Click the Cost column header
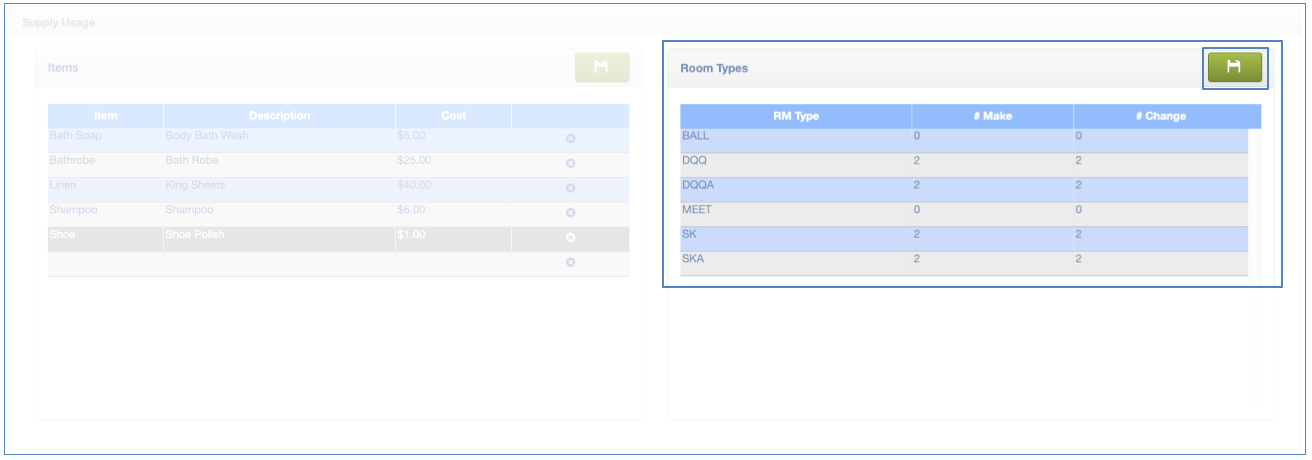 (x=453, y=116)
